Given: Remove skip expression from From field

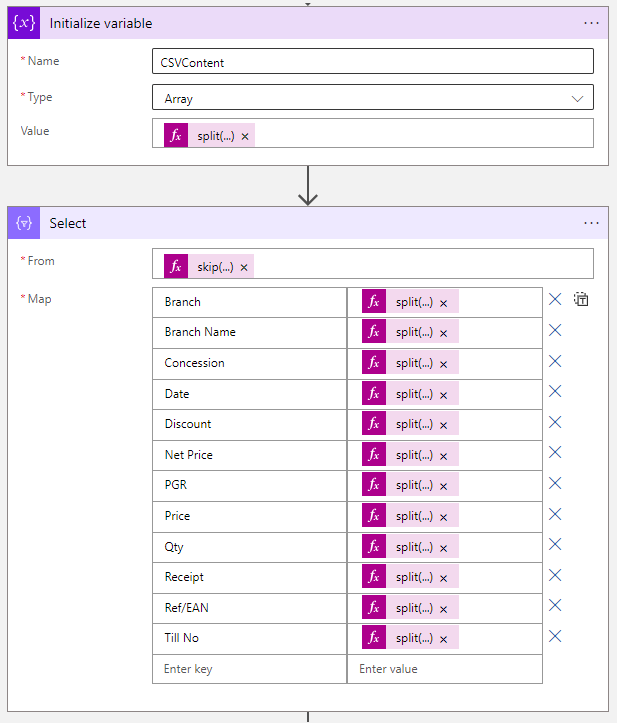Looking at the screenshot, I should point(244,267).
